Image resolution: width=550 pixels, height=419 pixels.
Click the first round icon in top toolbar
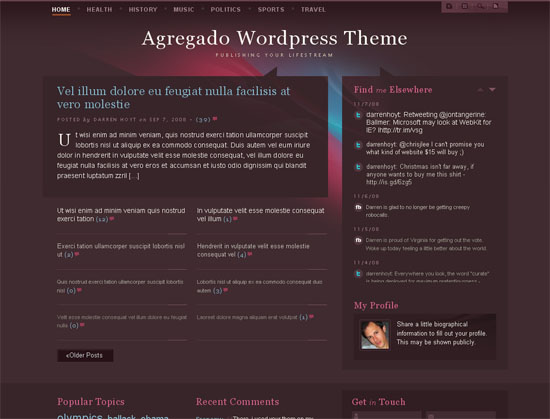click(x=449, y=6)
